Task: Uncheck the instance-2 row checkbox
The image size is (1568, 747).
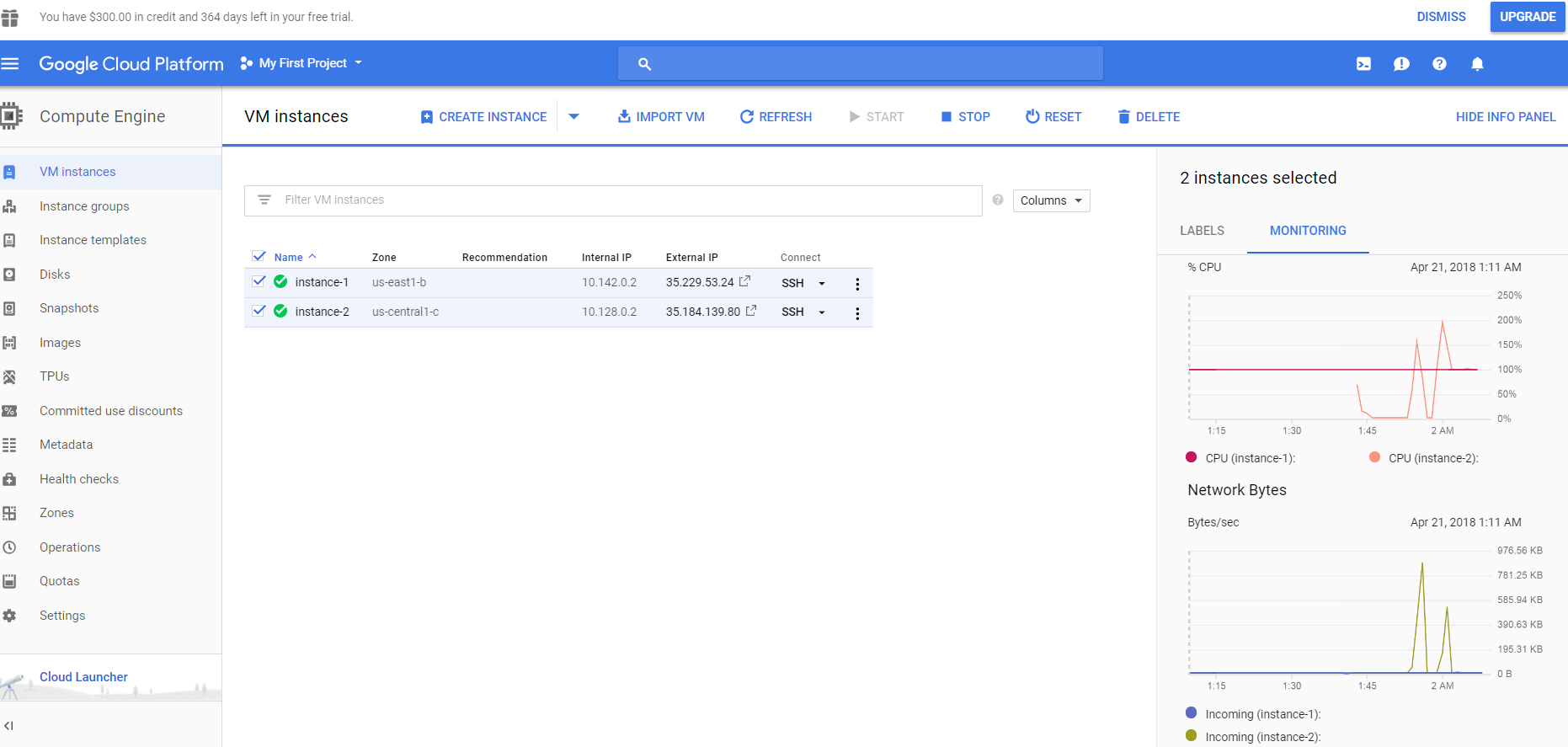Action: [x=259, y=311]
